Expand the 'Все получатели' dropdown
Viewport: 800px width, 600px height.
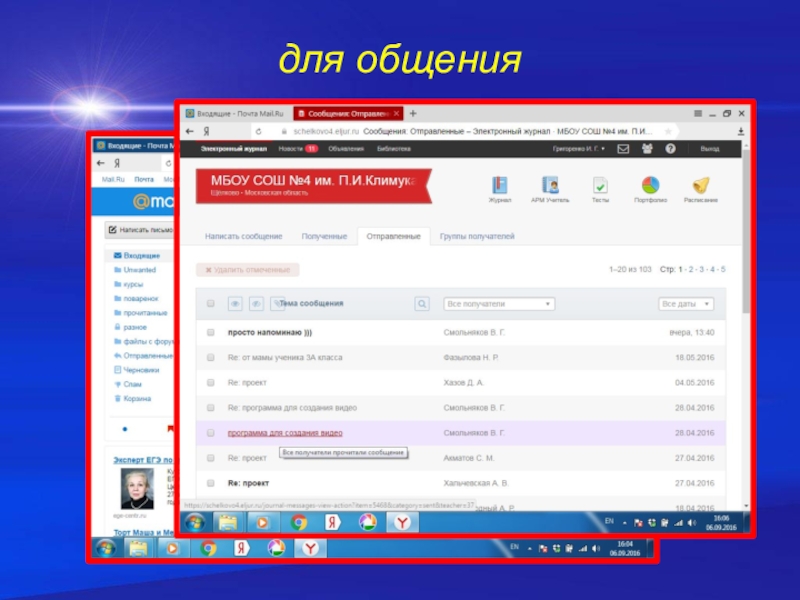coord(499,304)
